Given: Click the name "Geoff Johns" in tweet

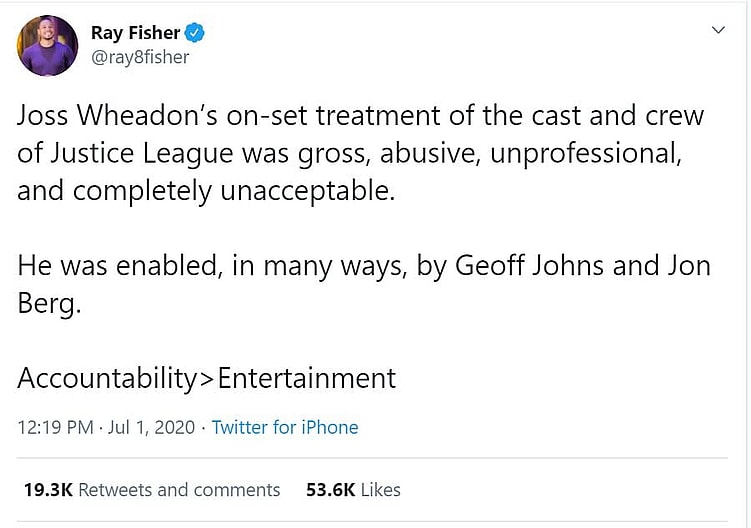Looking at the screenshot, I should pyautogui.click(x=544, y=267).
